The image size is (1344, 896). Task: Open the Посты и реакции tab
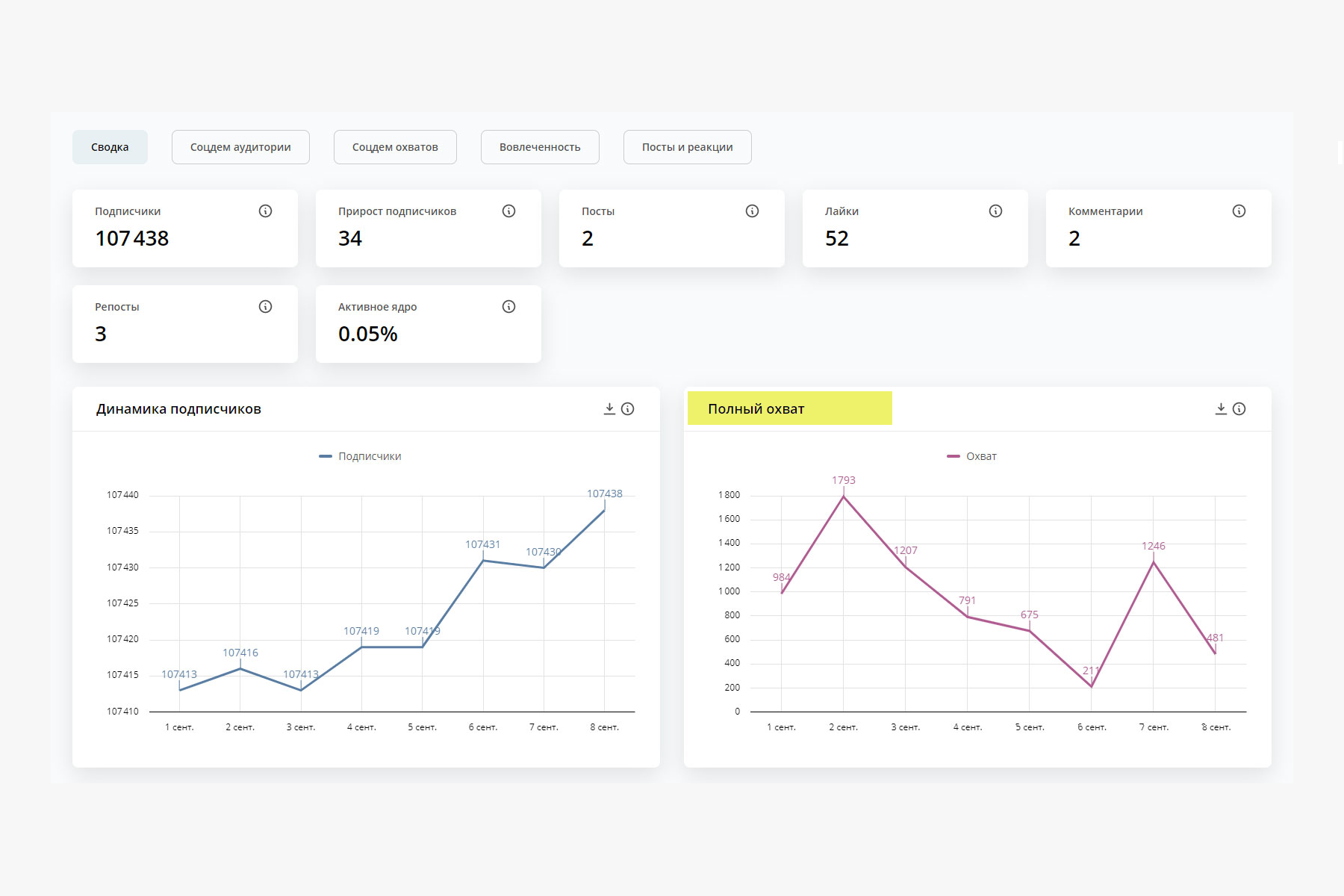pyautogui.click(x=687, y=147)
